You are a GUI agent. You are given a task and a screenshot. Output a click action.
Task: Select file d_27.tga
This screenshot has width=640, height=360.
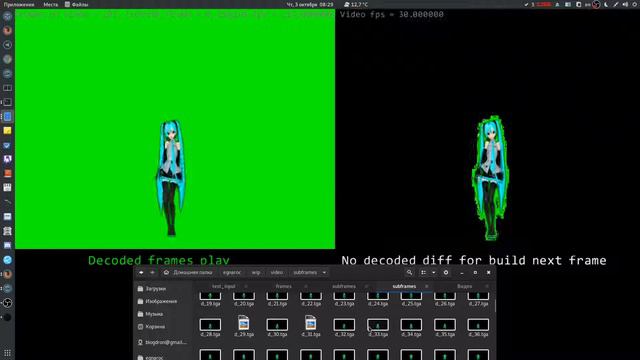pyautogui.click(x=478, y=299)
